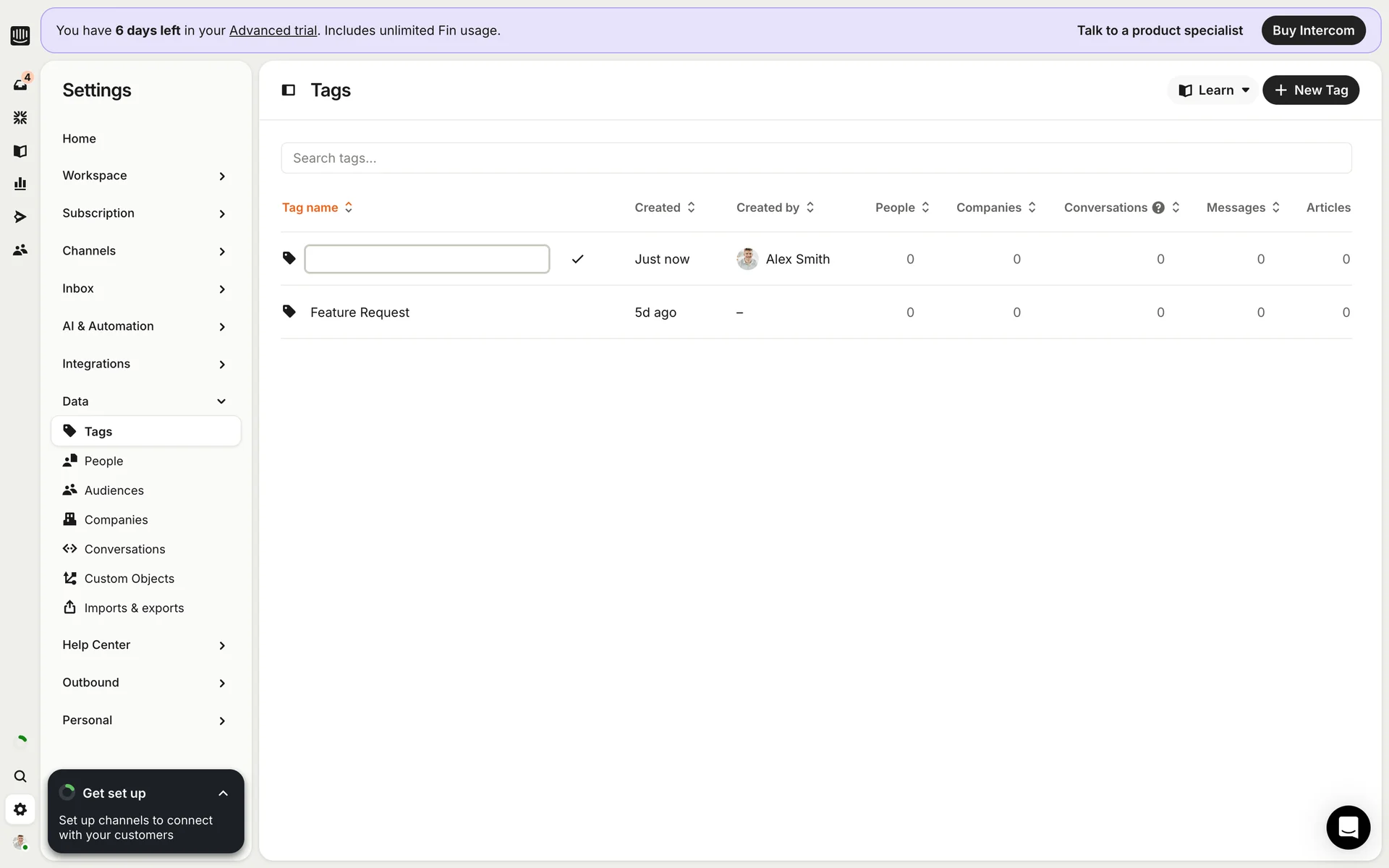Open the Fin AI agent icon

pyautogui.click(x=20, y=117)
